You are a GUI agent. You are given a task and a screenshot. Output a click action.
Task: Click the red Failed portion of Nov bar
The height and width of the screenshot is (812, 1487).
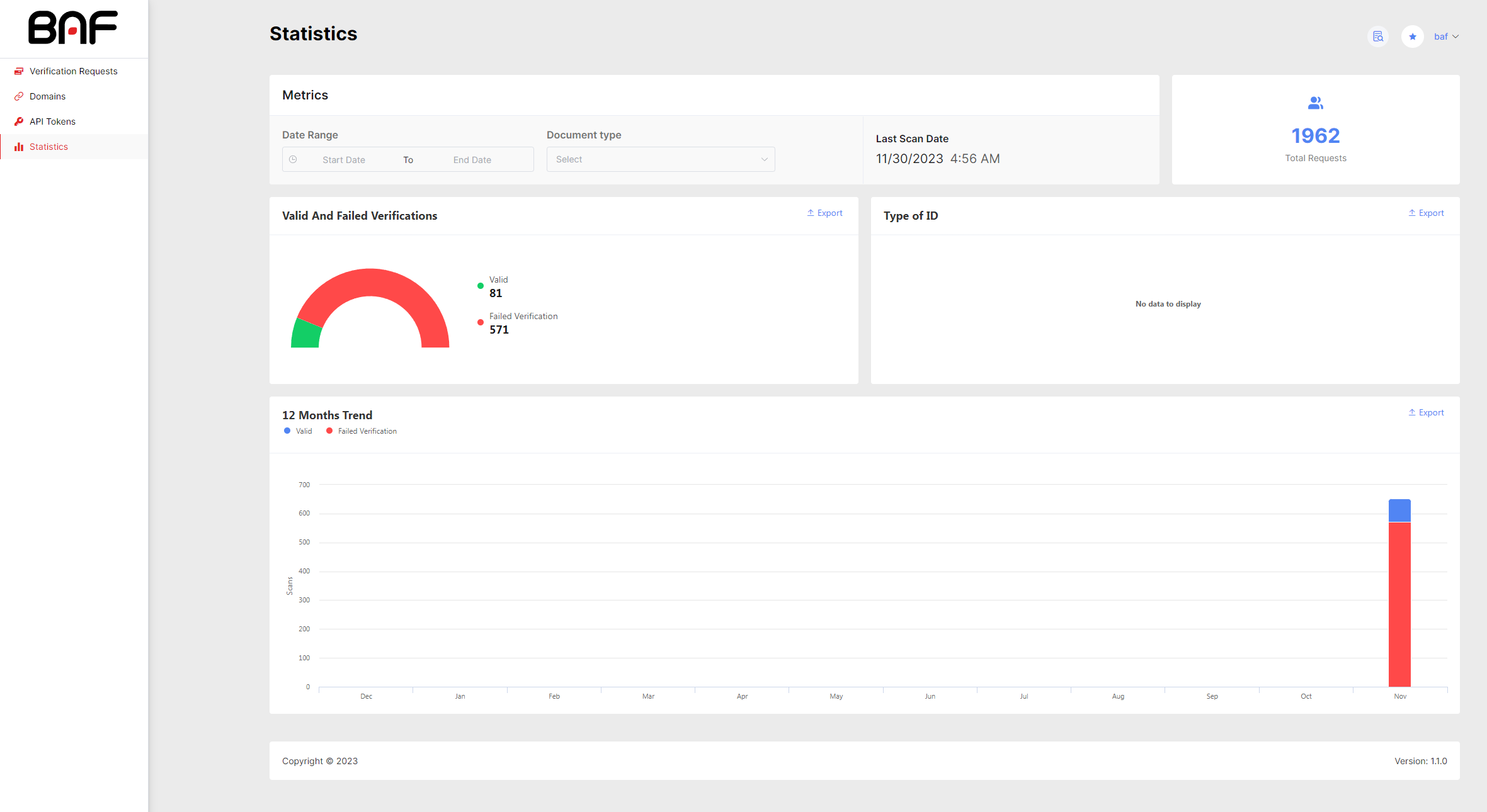click(x=1399, y=604)
